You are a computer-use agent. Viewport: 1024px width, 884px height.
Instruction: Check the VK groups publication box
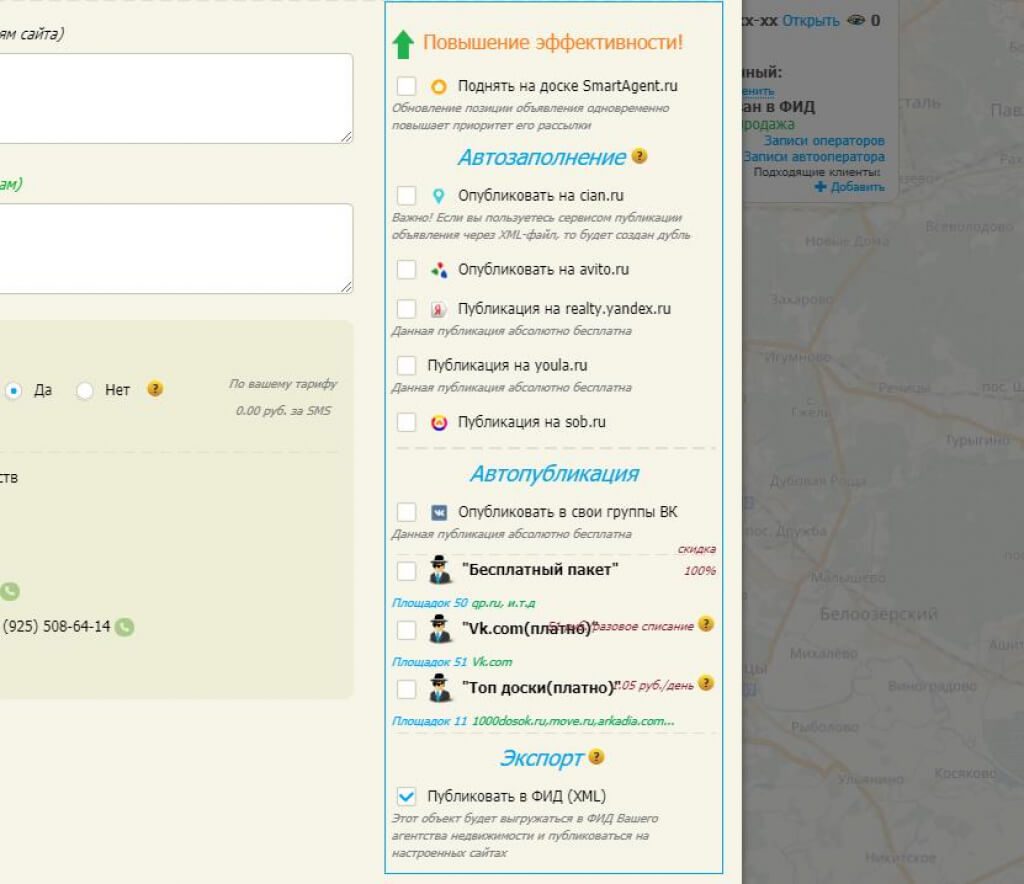click(x=406, y=512)
